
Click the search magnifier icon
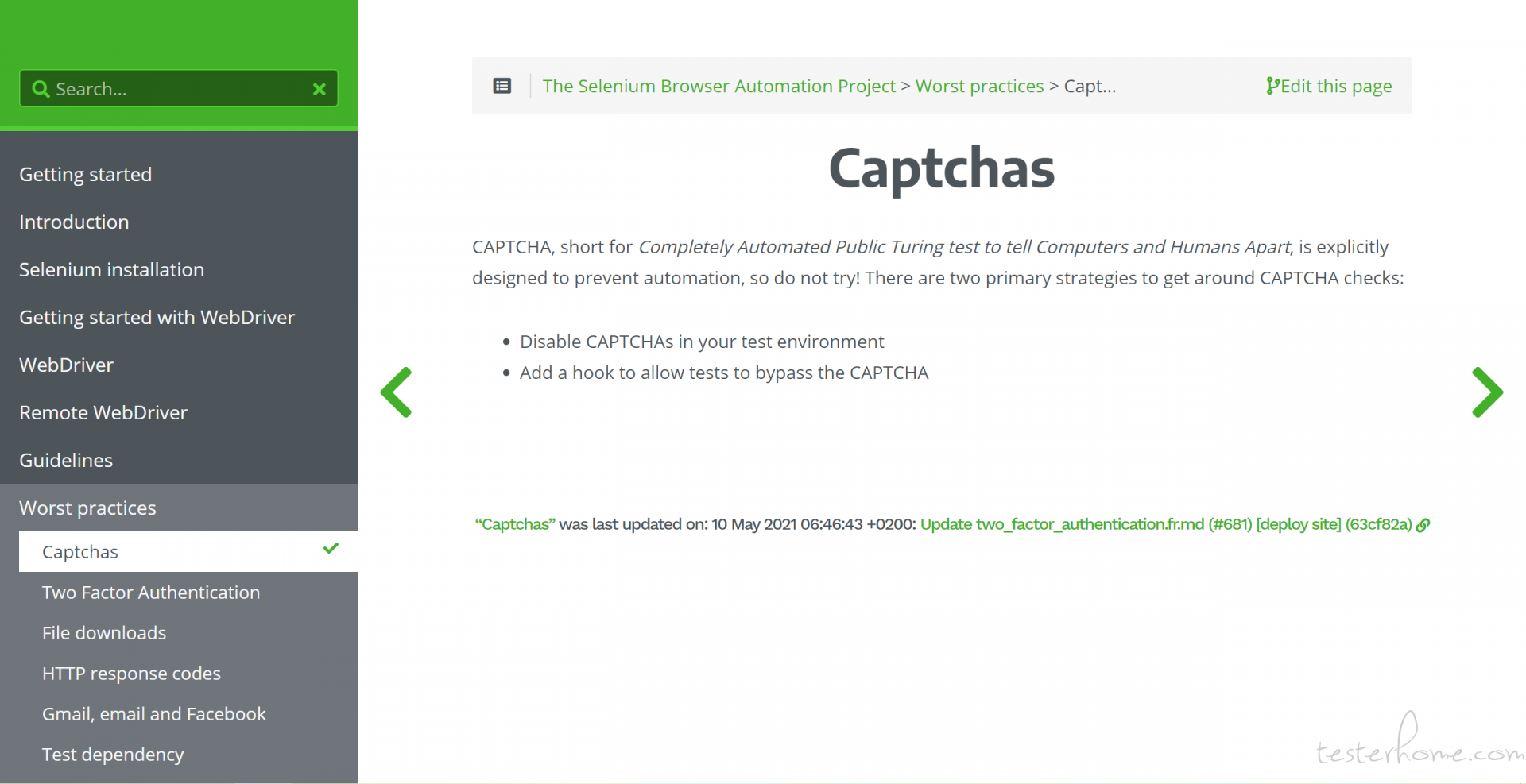point(41,89)
